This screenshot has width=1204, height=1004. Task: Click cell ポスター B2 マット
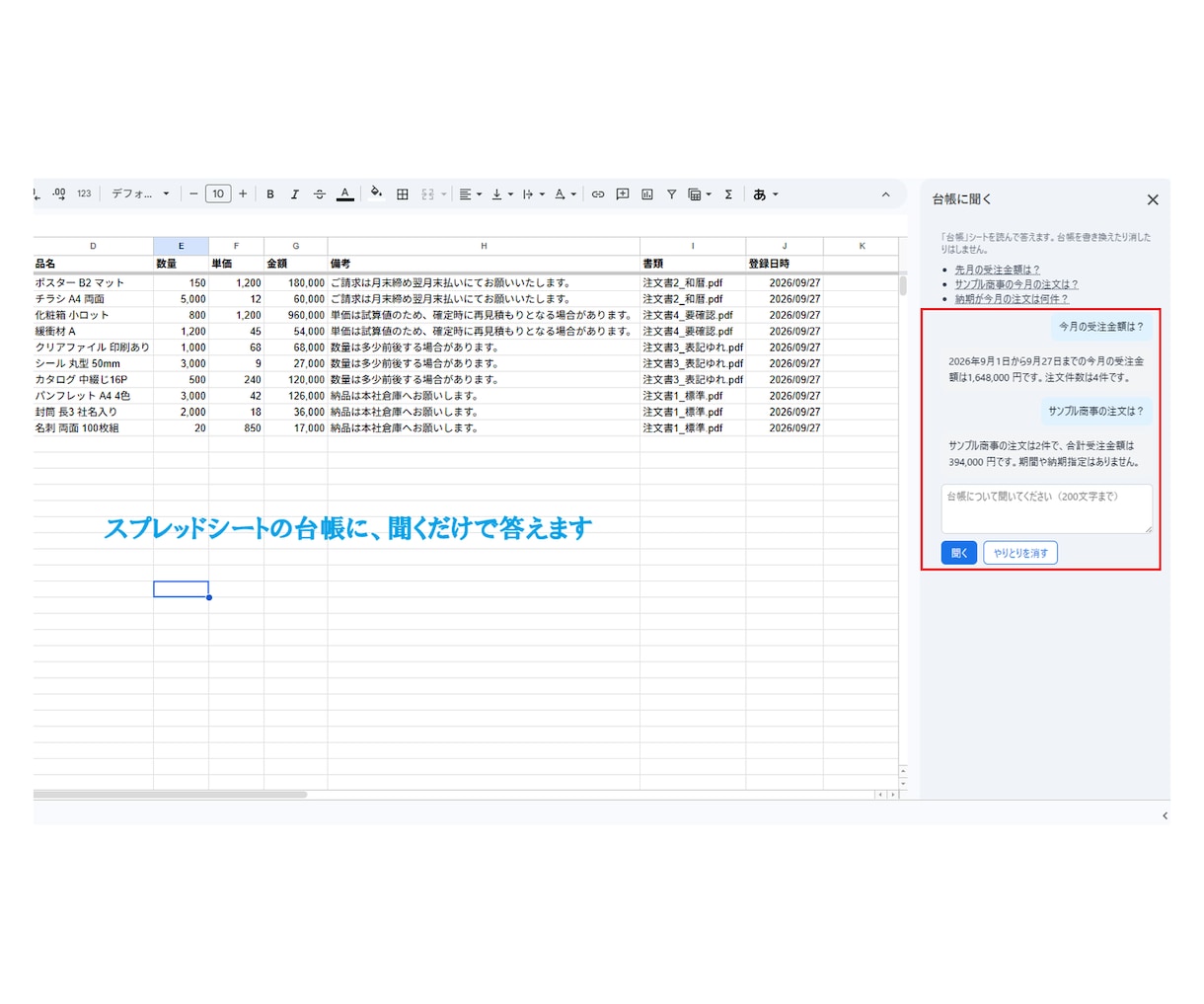(x=94, y=282)
